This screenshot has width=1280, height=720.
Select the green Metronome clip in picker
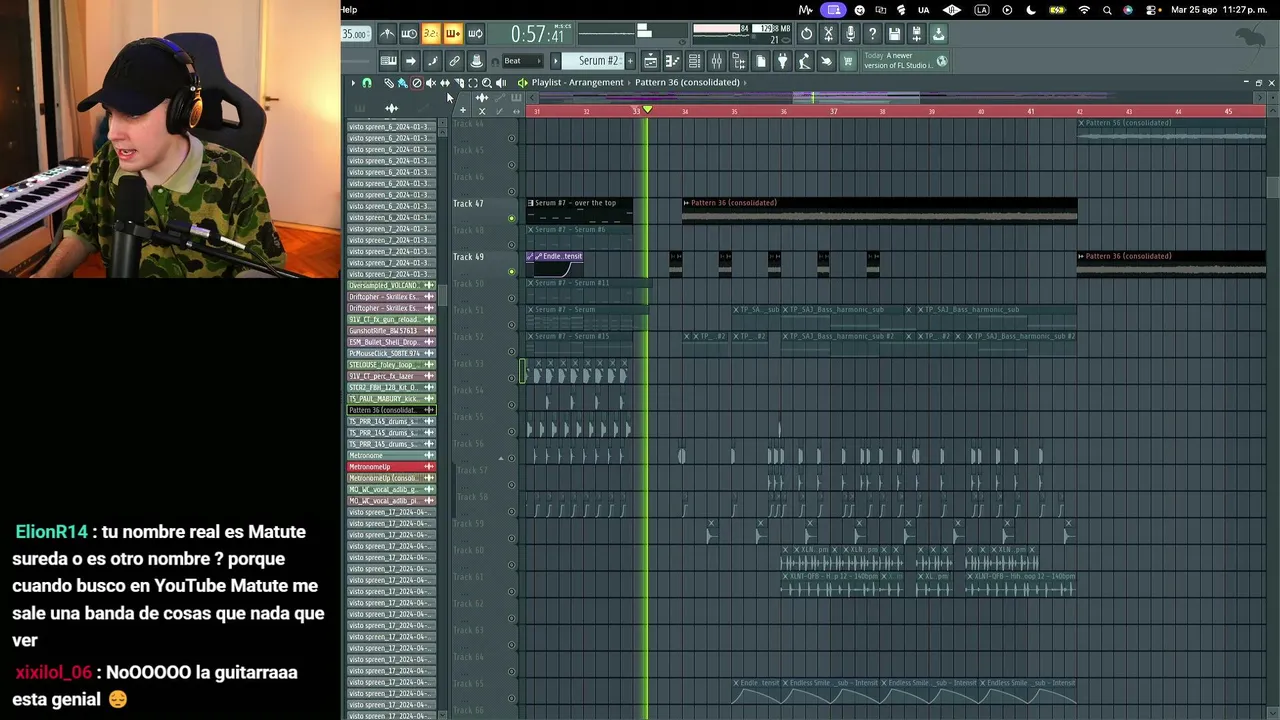click(x=391, y=455)
